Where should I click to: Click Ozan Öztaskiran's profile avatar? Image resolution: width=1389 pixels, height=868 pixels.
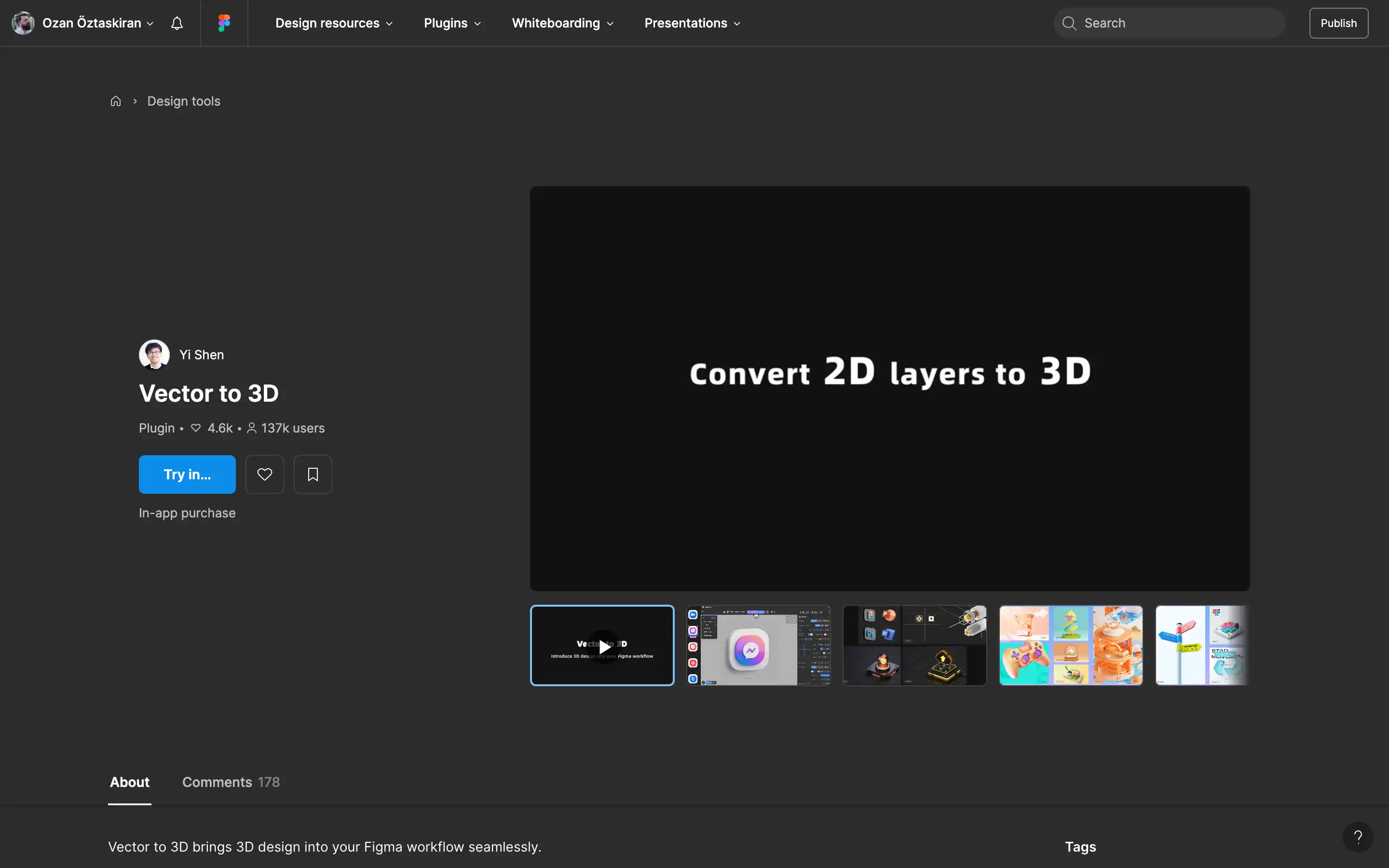(x=23, y=23)
